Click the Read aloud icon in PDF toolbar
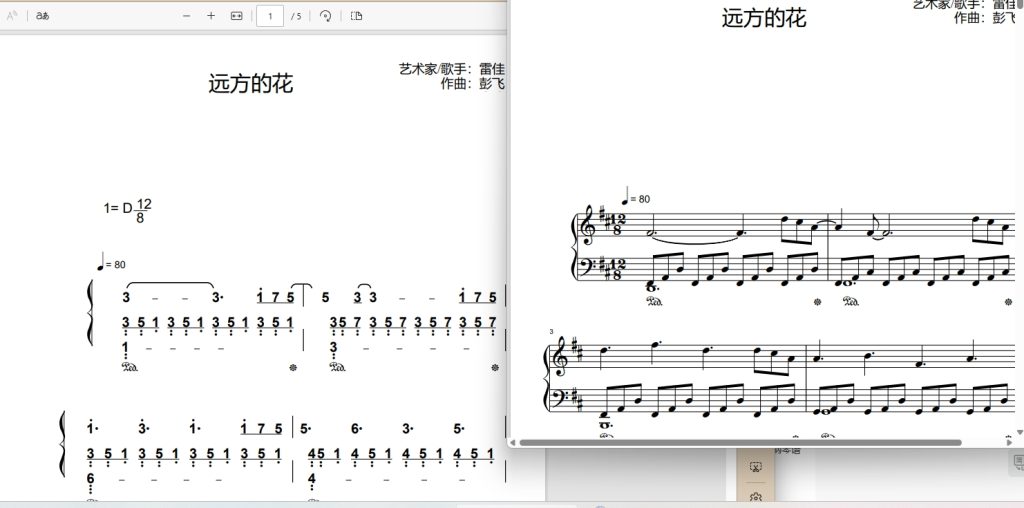 12,16
